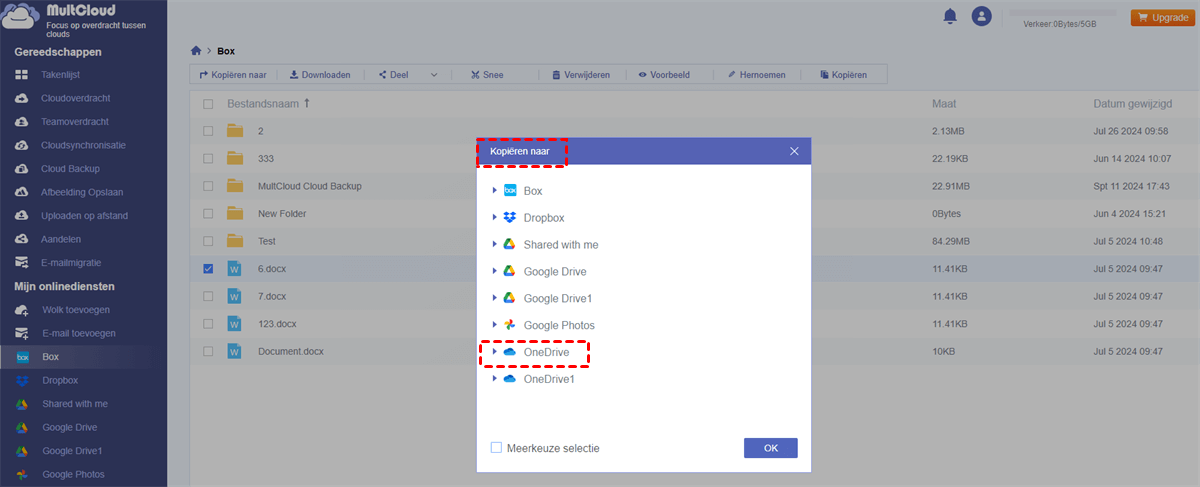Expand the Box tree node in dialog
1200x487 pixels.
coord(494,190)
